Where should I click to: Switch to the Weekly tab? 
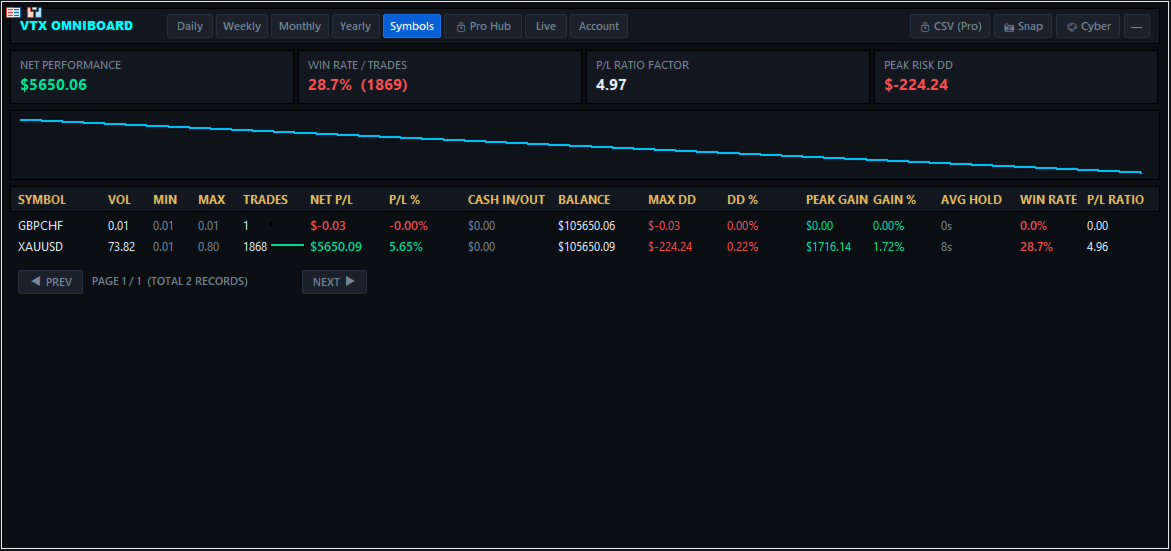pyautogui.click(x=242, y=26)
